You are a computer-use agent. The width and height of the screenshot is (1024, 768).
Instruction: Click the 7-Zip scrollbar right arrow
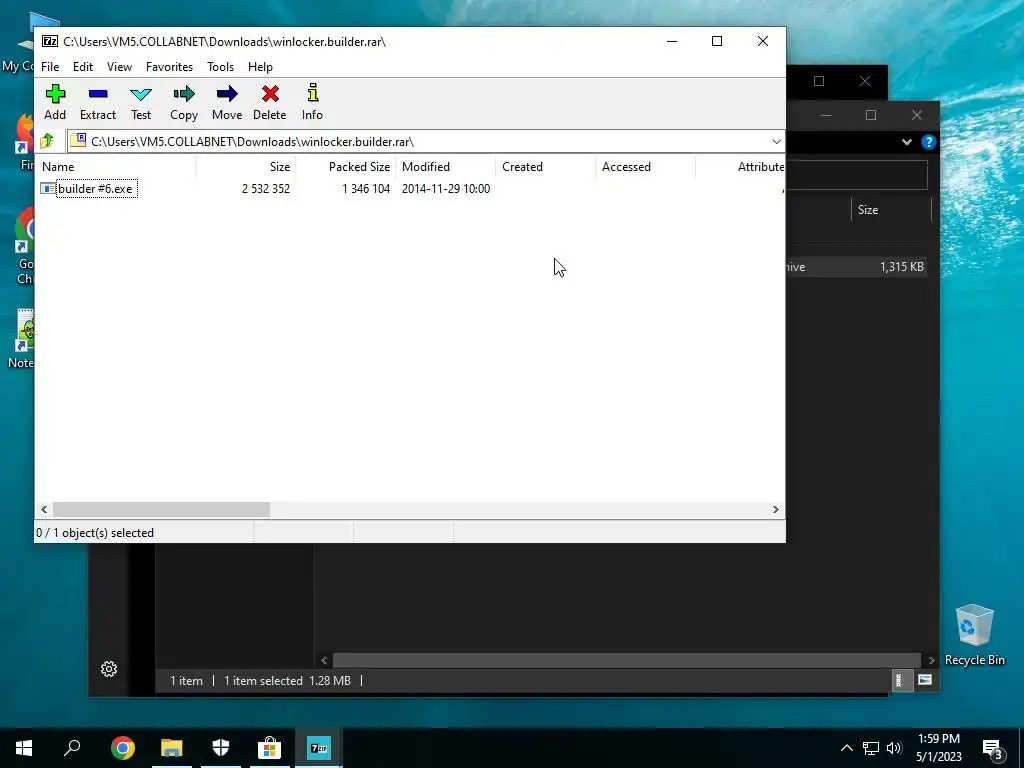776,509
